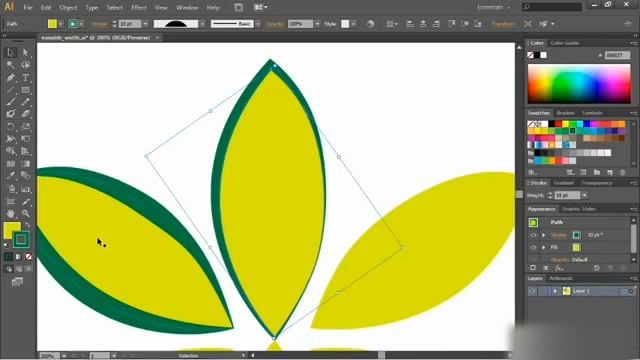Open the Window menu

pos(187,8)
